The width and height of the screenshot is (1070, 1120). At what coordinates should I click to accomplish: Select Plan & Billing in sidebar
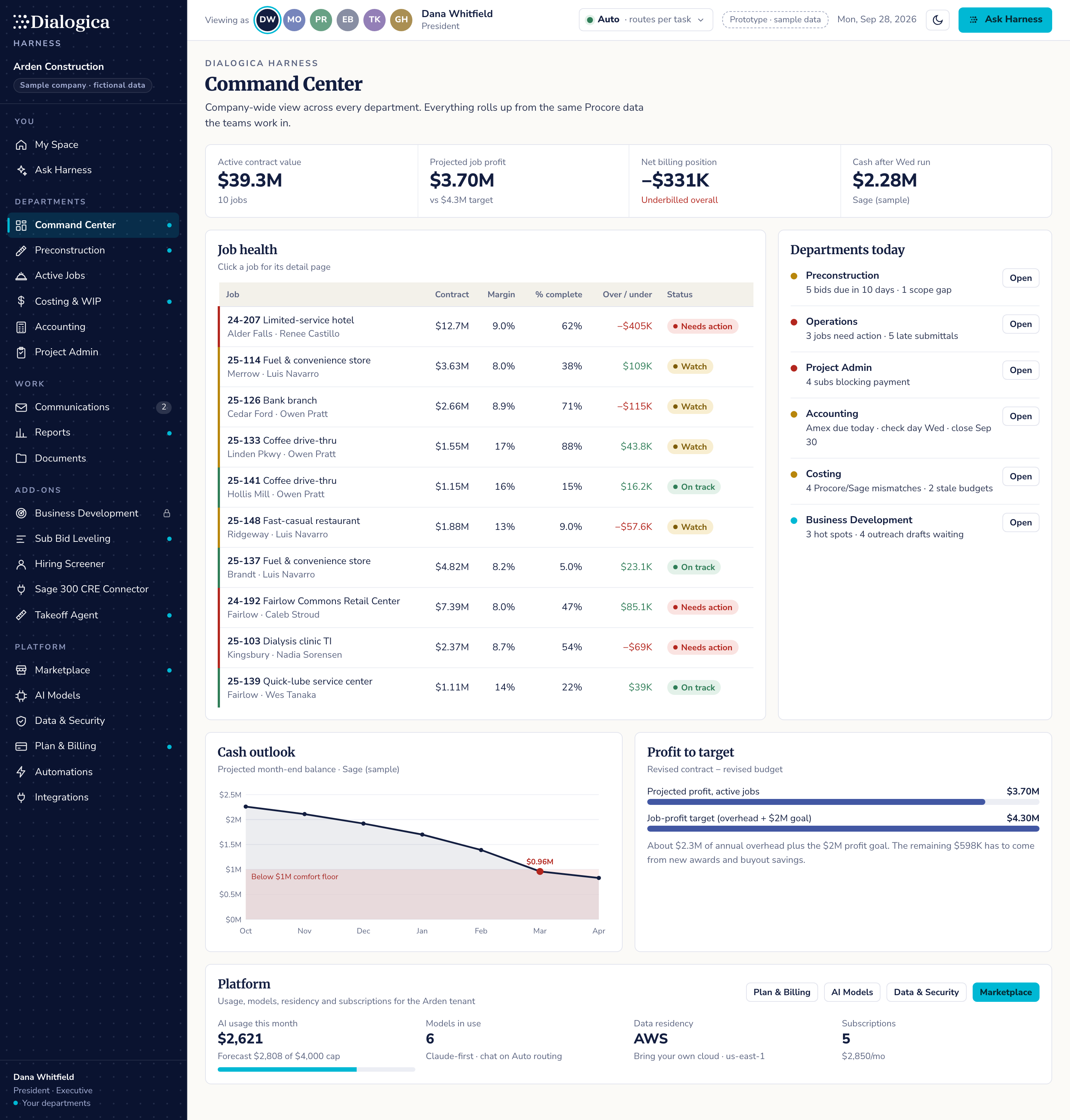pos(93,746)
